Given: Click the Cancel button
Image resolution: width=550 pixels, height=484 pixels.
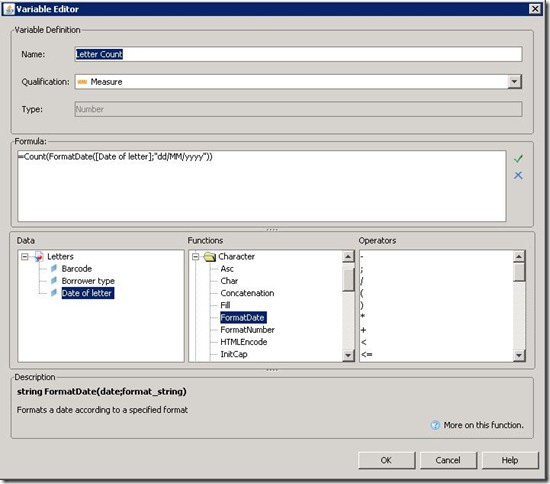Looking at the screenshot, I should [x=448, y=460].
